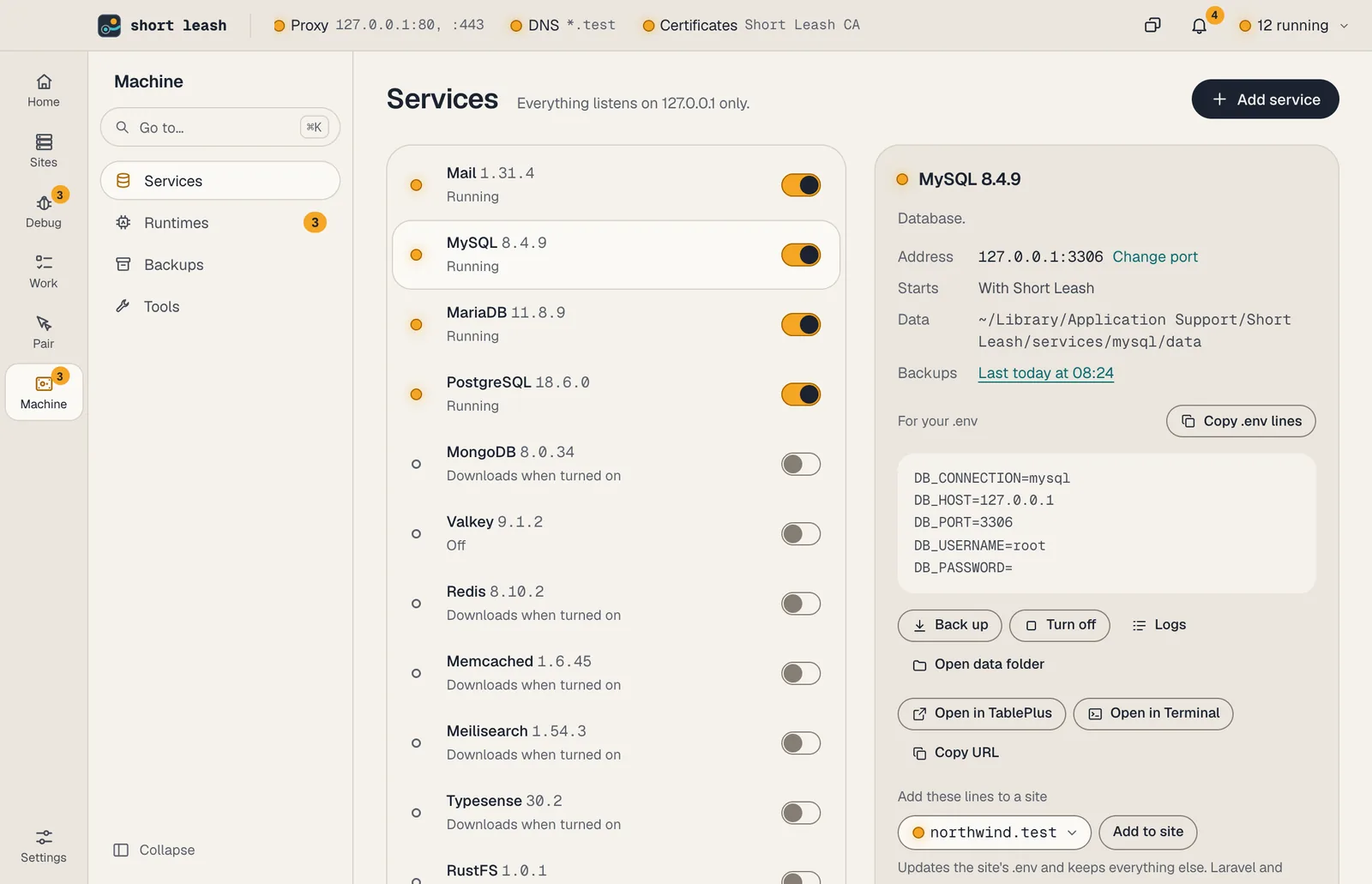Turn off the Mail service toggle
The width and height of the screenshot is (1372, 884).
click(801, 185)
